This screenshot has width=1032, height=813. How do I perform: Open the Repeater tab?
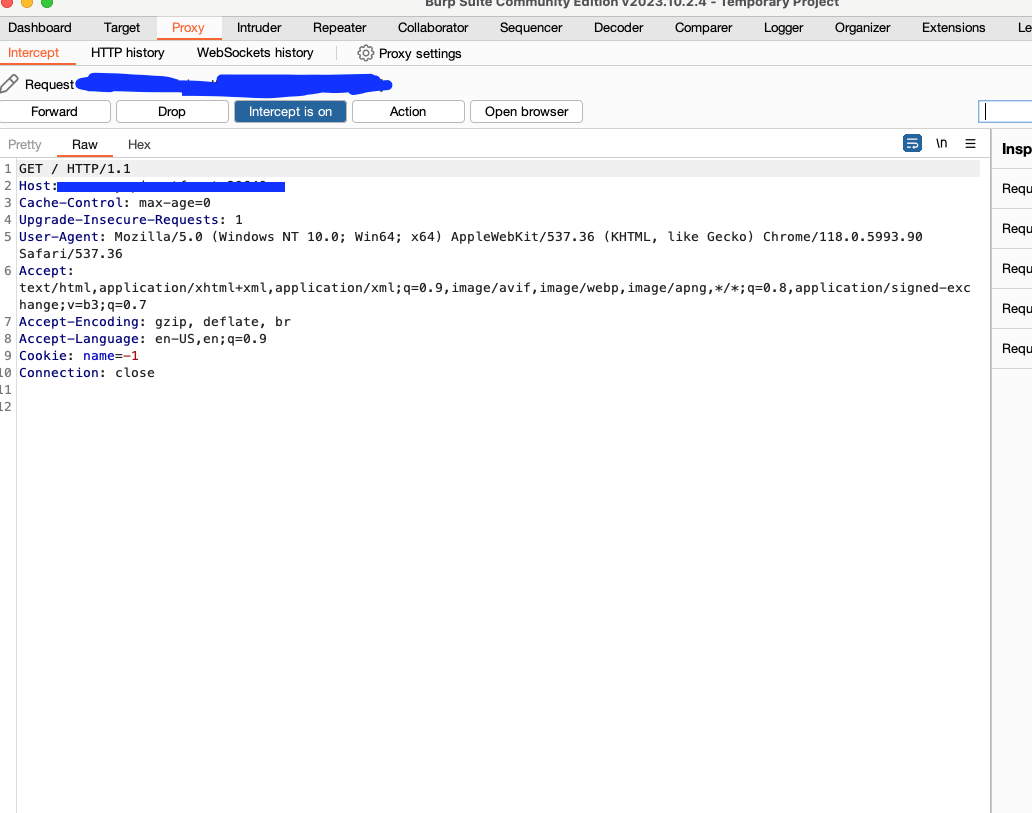click(340, 28)
